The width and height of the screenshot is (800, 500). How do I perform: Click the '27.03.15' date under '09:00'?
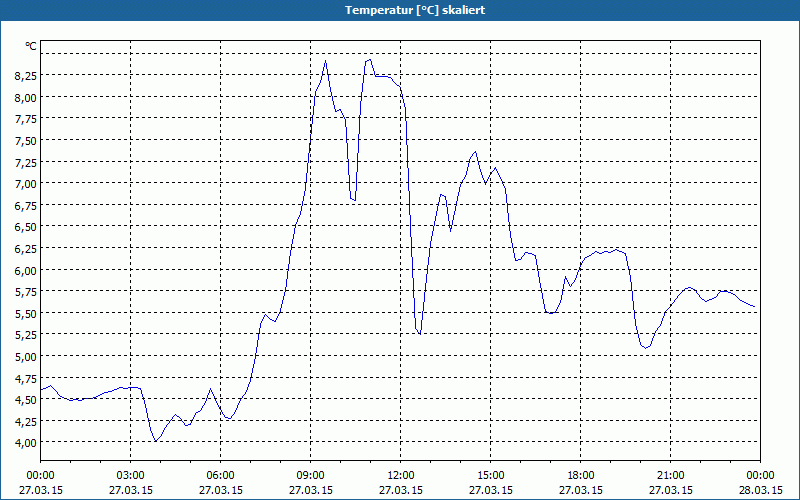pyautogui.click(x=311, y=490)
